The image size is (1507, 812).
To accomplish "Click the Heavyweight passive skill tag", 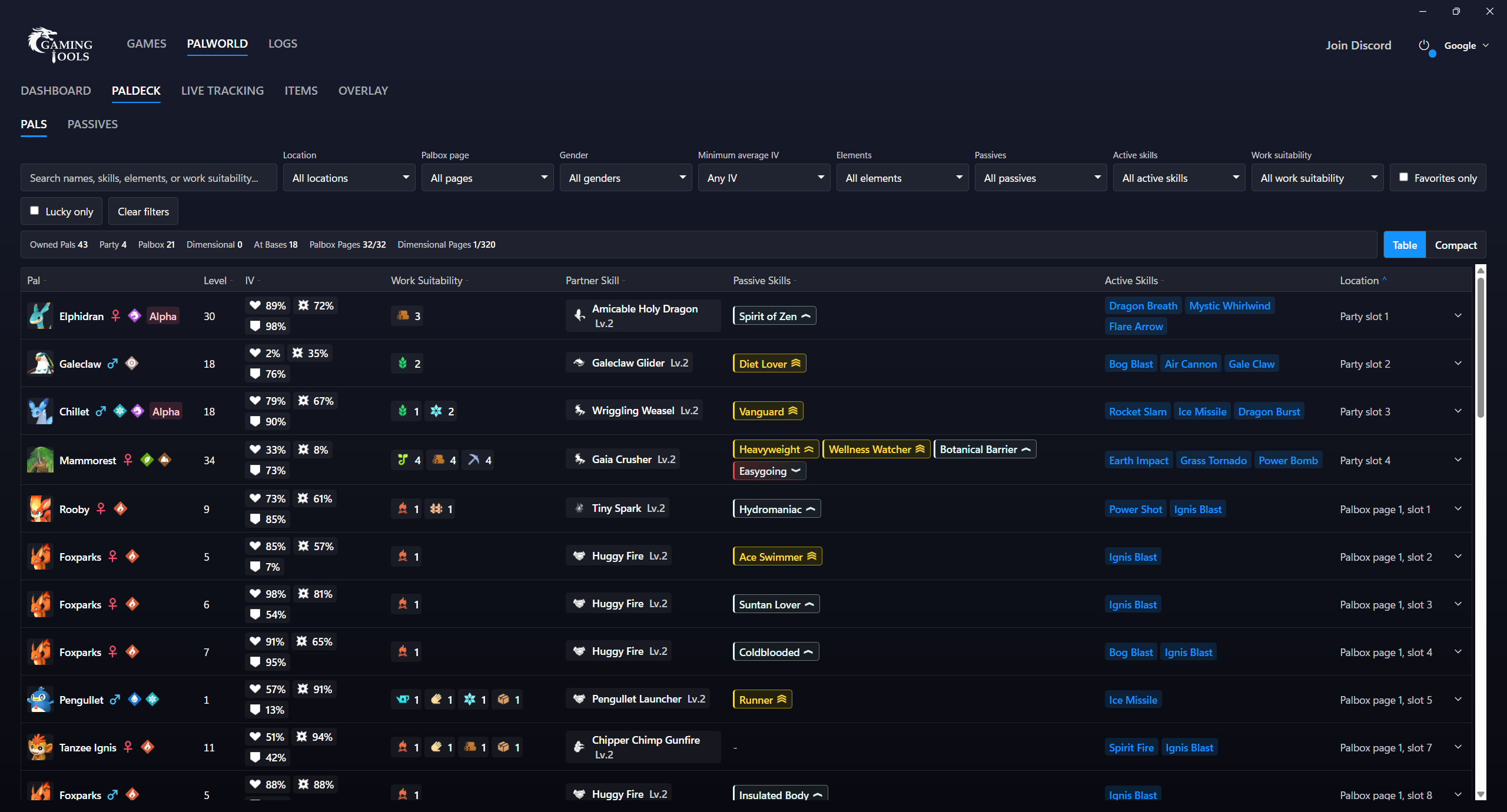I will [x=776, y=449].
